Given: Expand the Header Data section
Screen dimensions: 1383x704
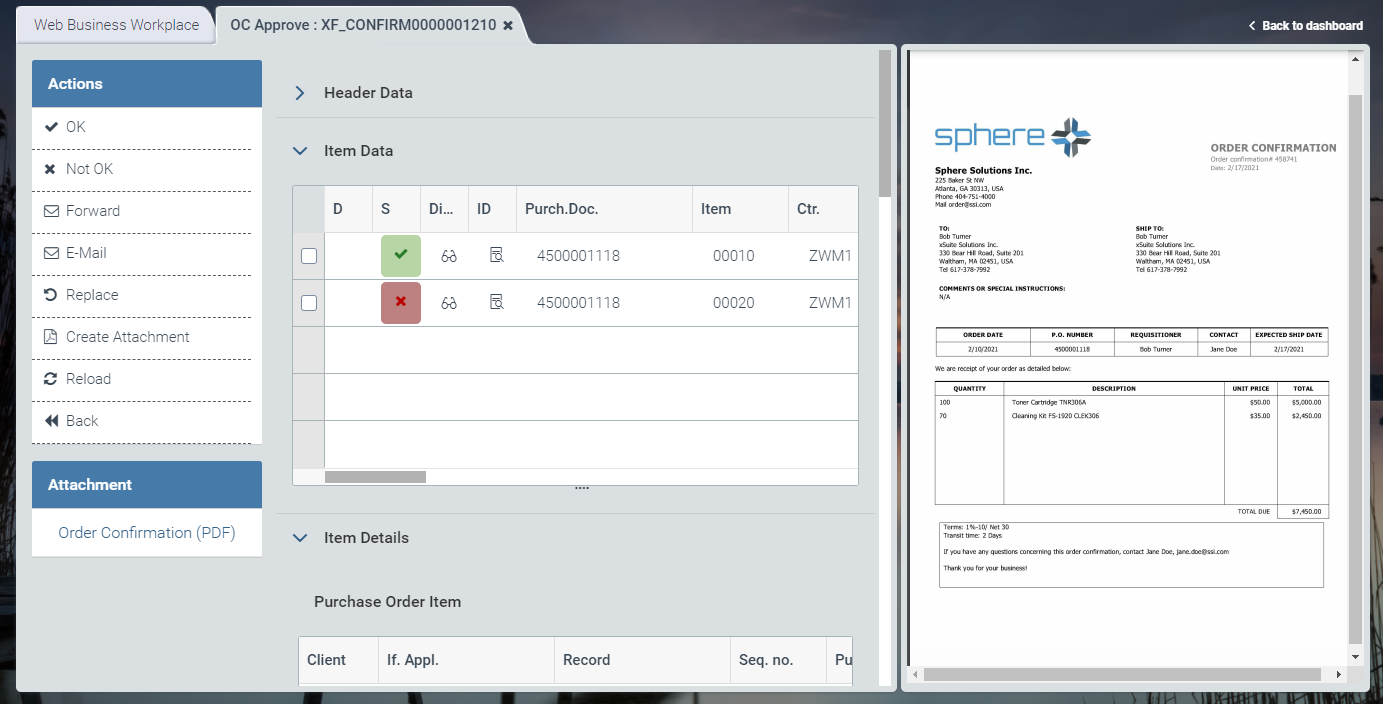Looking at the screenshot, I should point(299,93).
